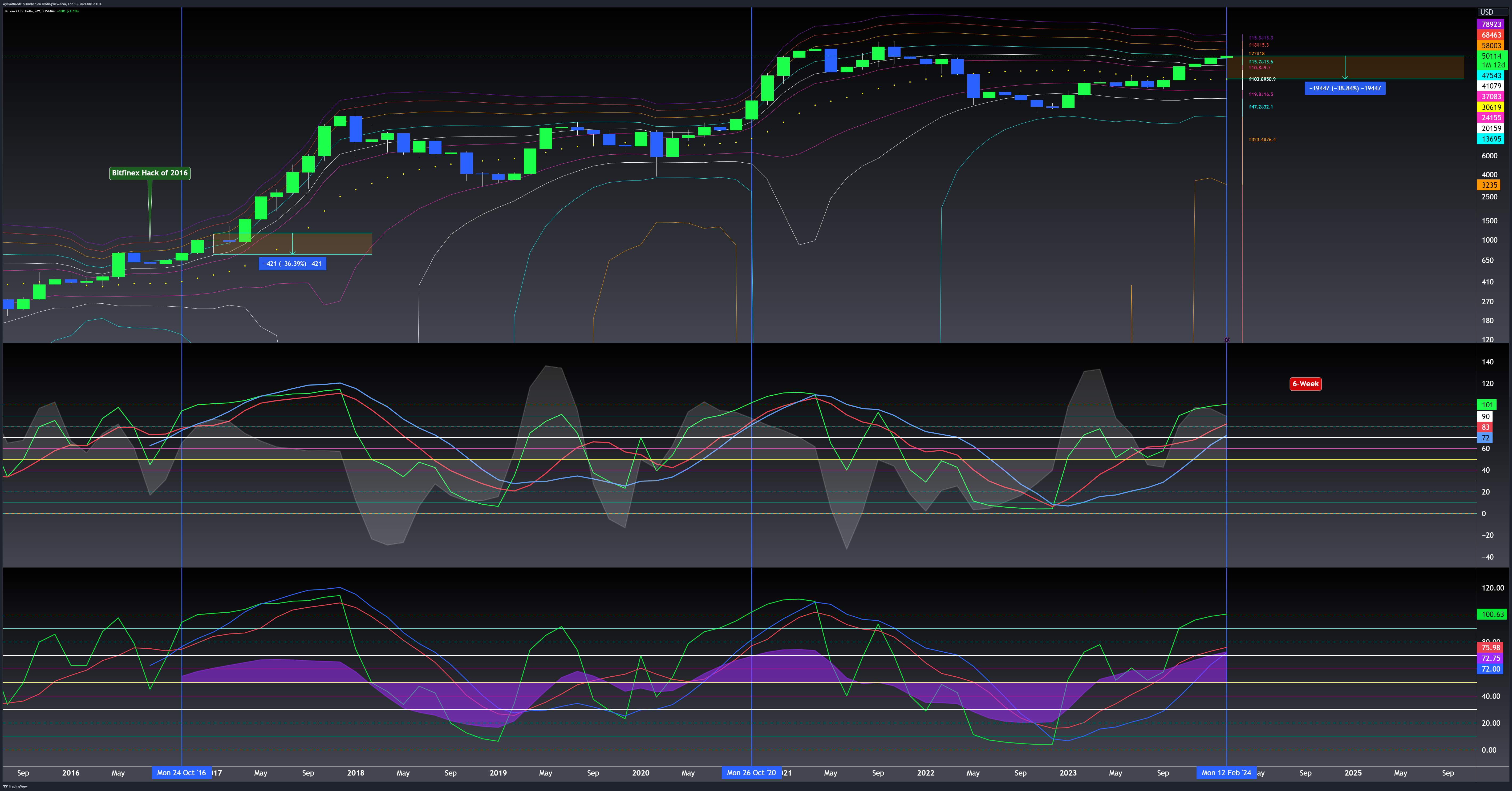Image resolution: width=1512 pixels, height=791 pixels.
Task: Click the 2025 year on time axis
Action: [x=1353, y=773]
